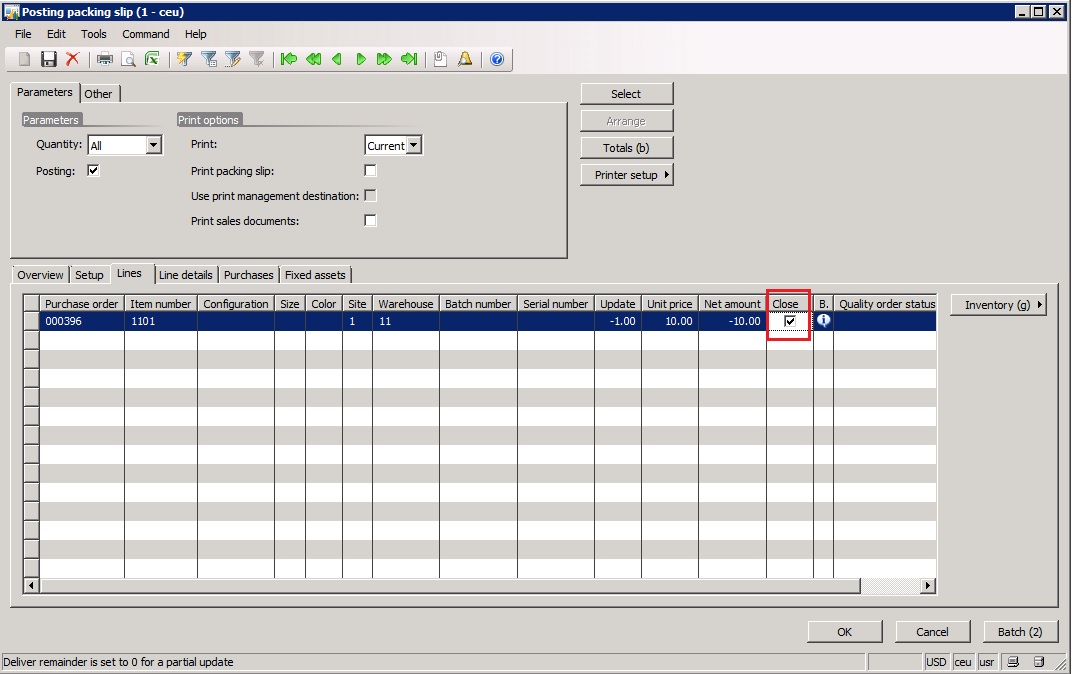Uncheck the Close checkbox on line 000396
The width and height of the screenshot is (1076, 674).
[790, 321]
